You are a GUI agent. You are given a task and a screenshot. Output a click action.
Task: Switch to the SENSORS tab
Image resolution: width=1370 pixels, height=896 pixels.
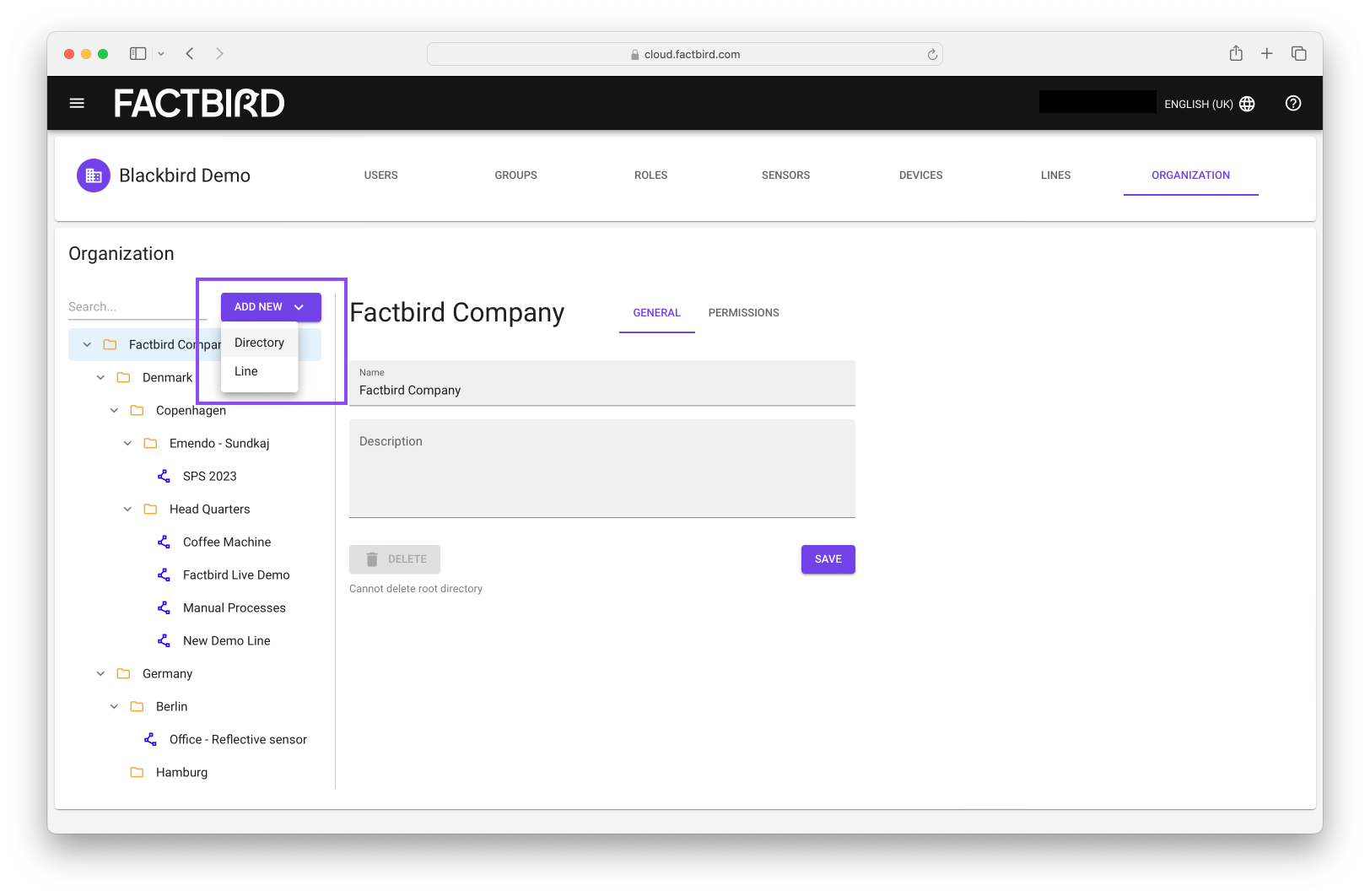click(786, 175)
